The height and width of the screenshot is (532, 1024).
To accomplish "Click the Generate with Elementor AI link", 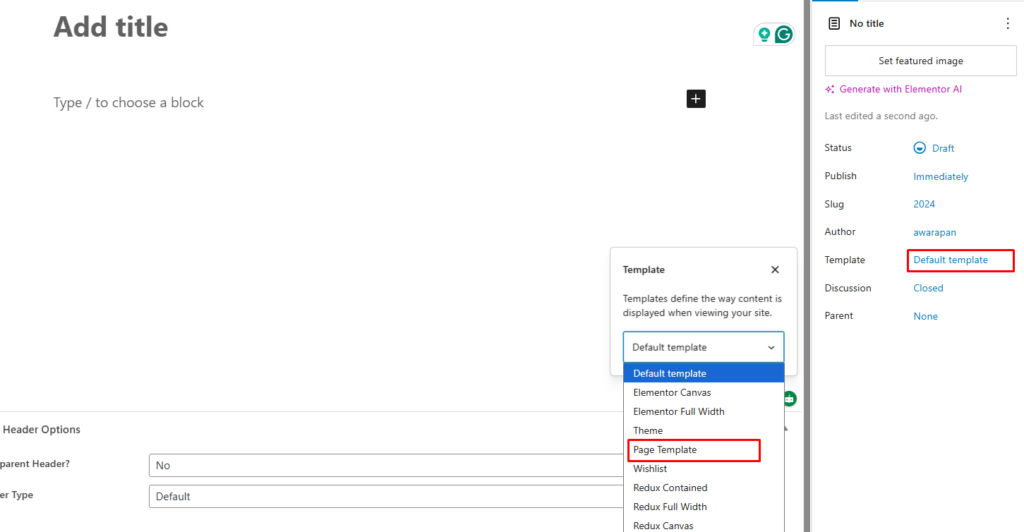I will (x=900, y=89).
